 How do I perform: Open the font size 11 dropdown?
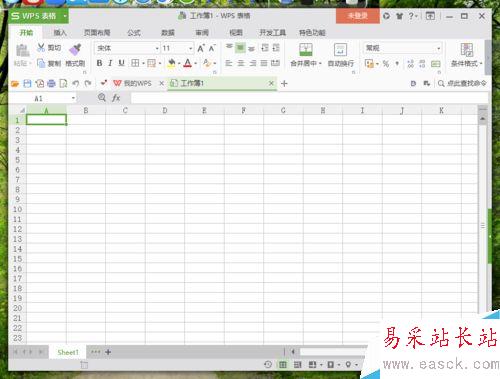click(x=190, y=49)
